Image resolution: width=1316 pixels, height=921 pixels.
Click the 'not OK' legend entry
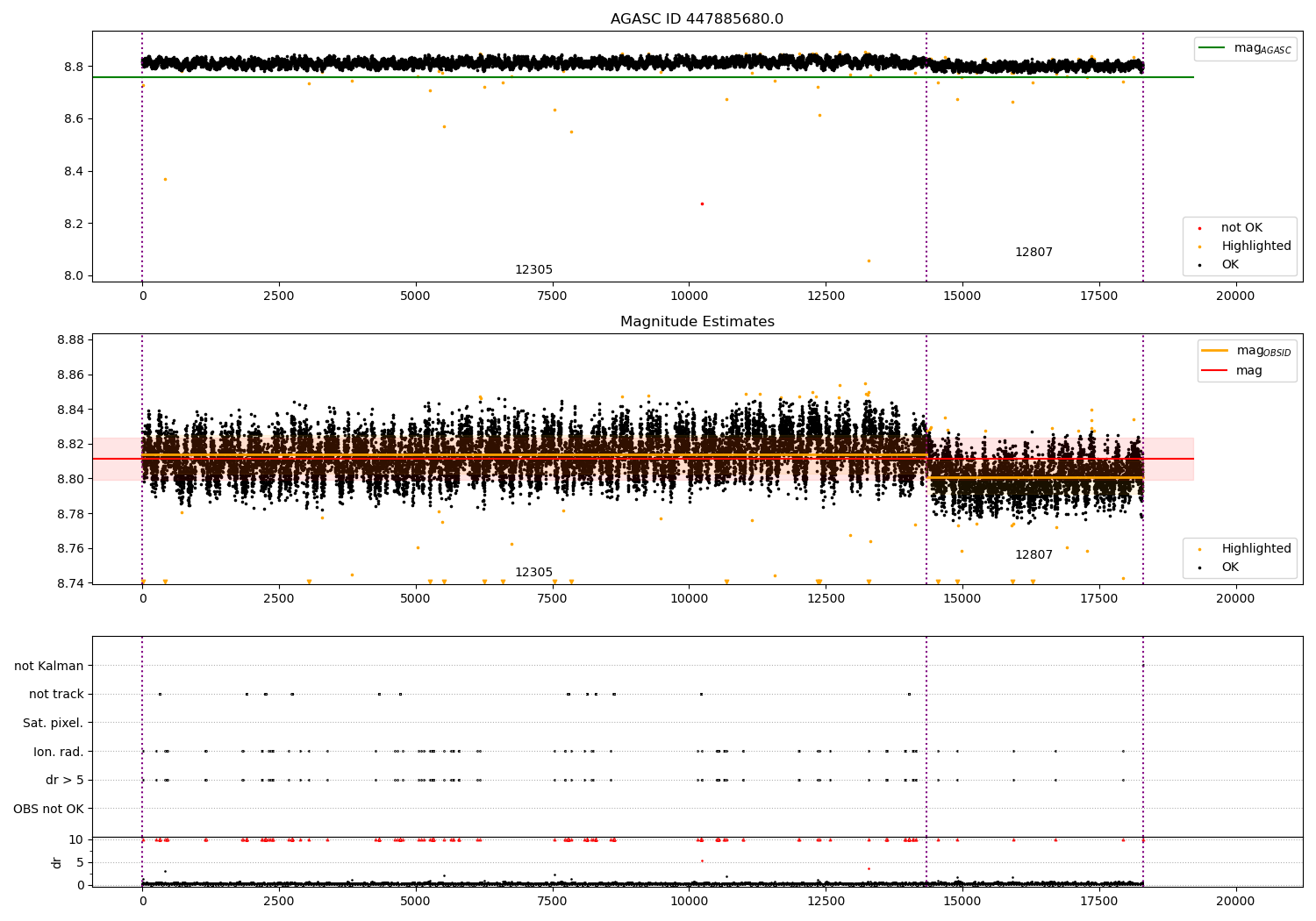(x=1241, y=228)
